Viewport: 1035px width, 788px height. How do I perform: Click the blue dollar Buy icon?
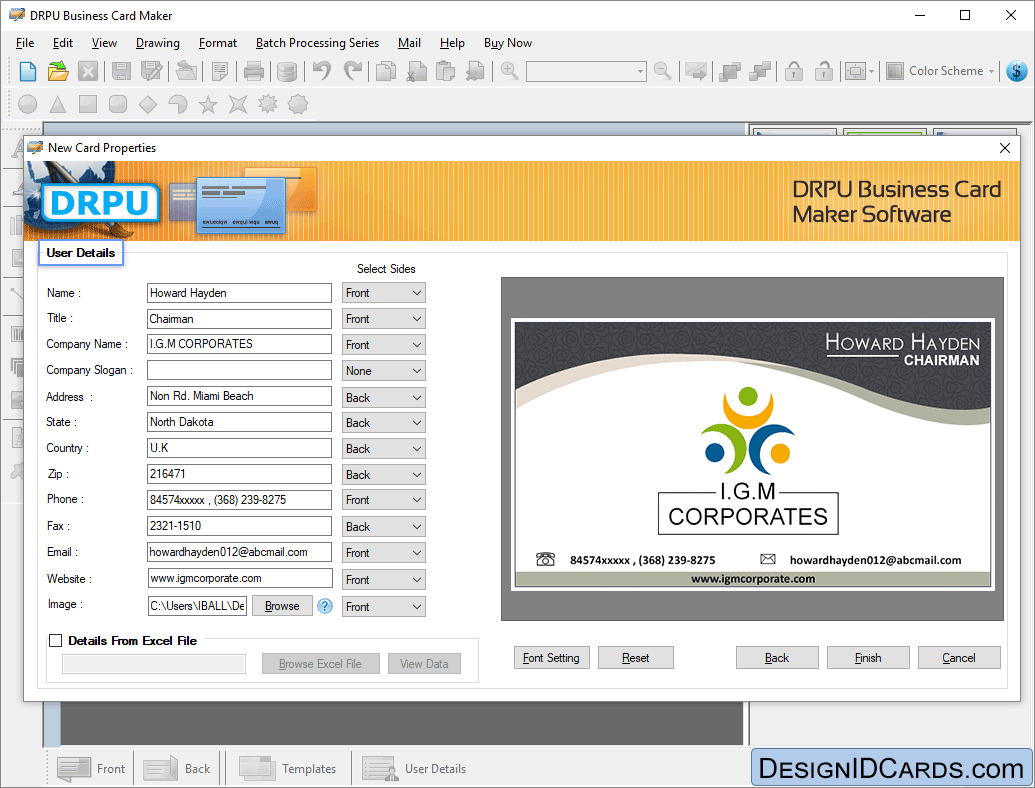click(x=1017, y=71)
